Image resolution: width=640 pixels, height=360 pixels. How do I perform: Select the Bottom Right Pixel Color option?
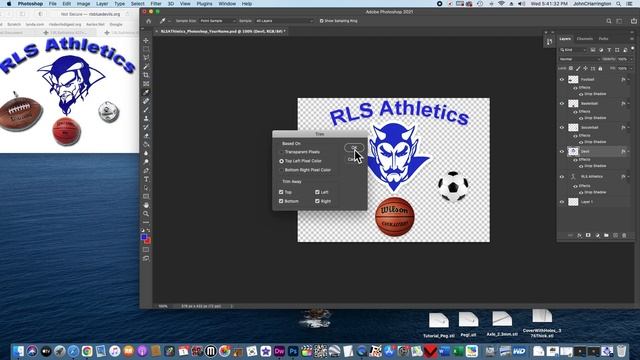[x=281, y=170]
